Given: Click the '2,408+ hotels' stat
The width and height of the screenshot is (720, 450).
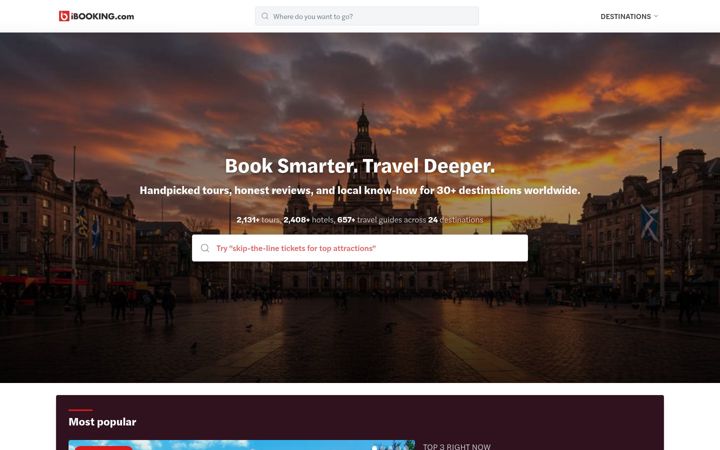Looking at the screenshot, I should coord(309,220).
